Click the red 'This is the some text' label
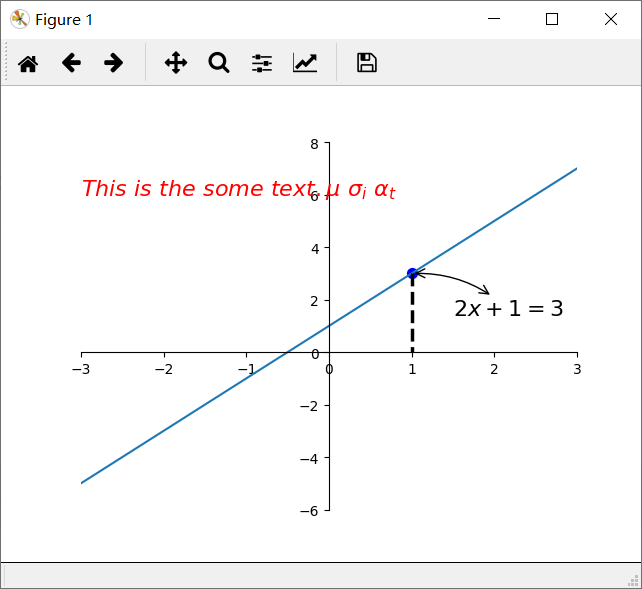 [239, 189]
